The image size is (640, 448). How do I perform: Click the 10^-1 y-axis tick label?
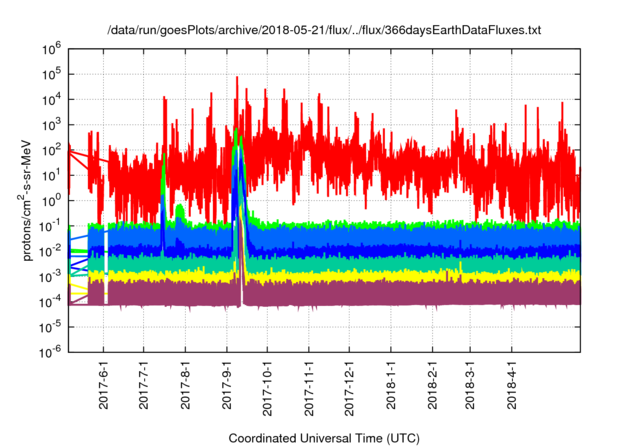click(50, 226)
